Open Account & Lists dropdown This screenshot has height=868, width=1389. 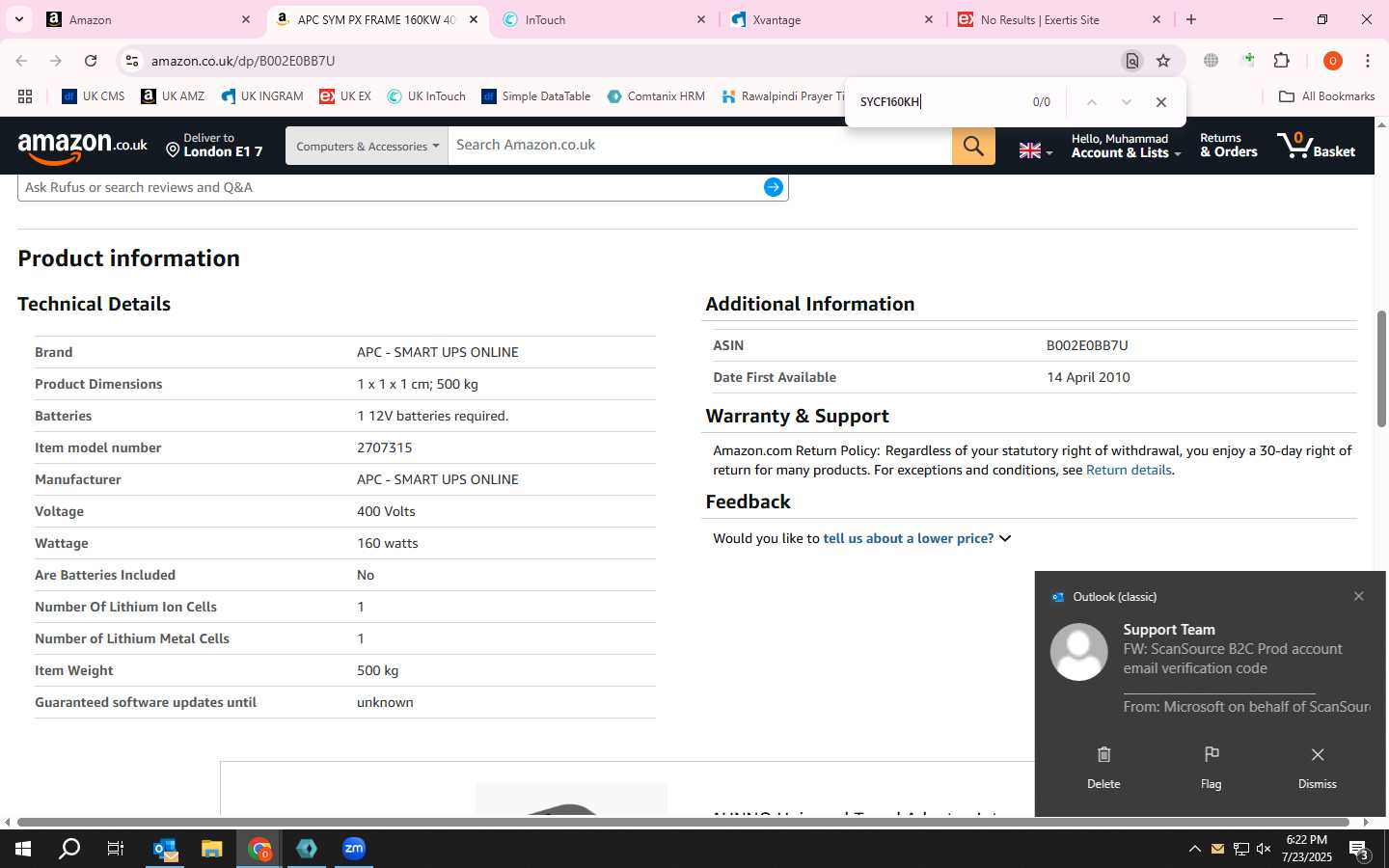(x=1125, y=146)
